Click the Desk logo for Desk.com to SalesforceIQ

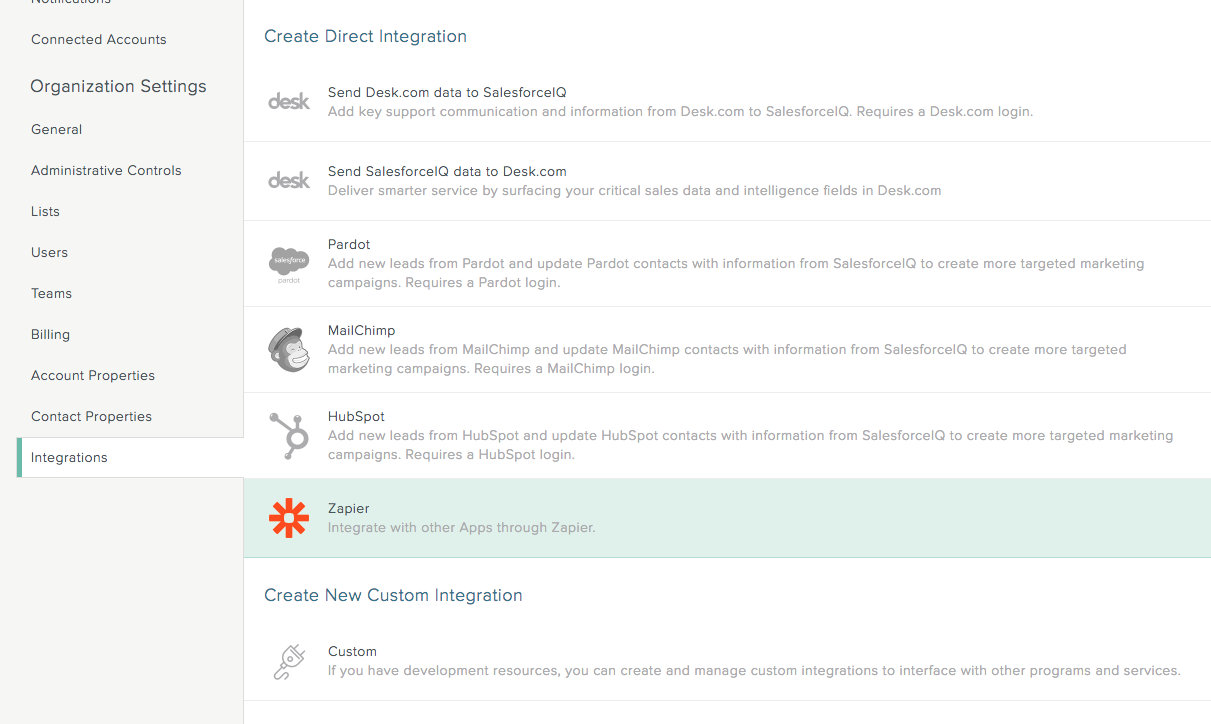tap(289, 101)
